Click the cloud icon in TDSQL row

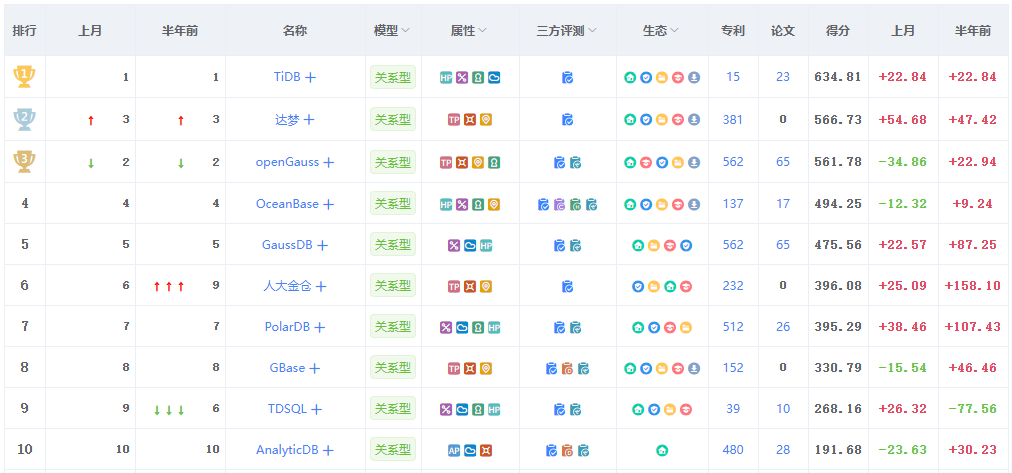point(462,409)
